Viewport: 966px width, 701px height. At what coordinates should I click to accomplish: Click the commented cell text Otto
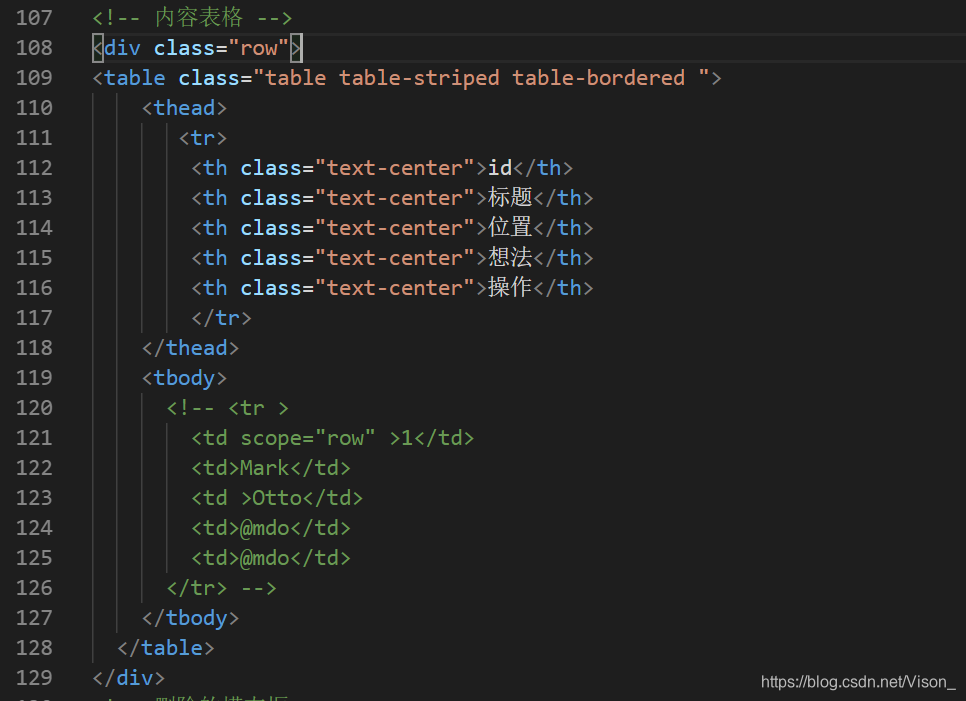pos(277,498)
